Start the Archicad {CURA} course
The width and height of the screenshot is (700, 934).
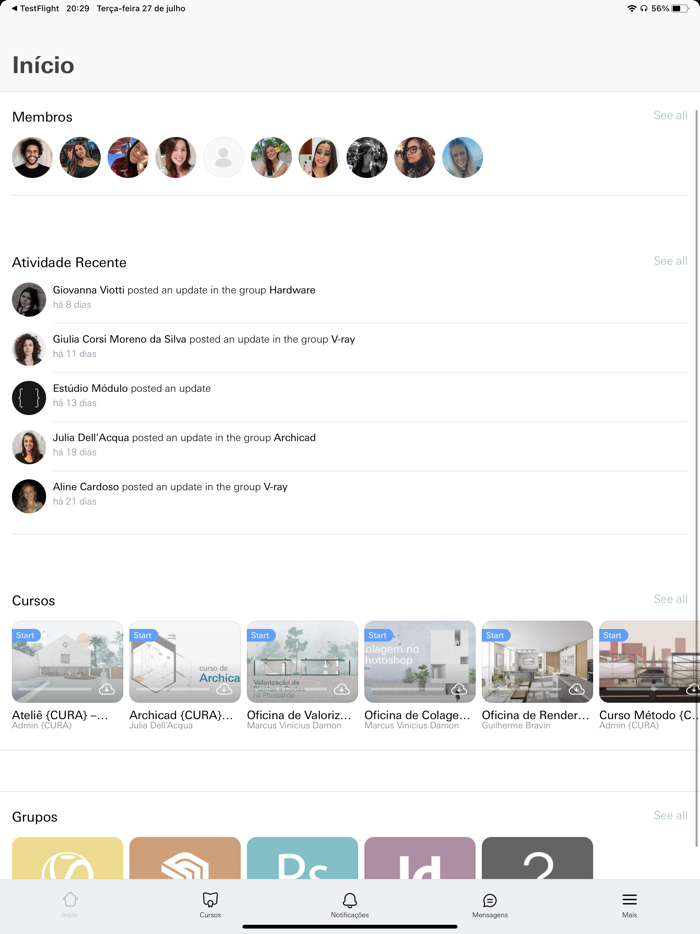tap(142, 636)
